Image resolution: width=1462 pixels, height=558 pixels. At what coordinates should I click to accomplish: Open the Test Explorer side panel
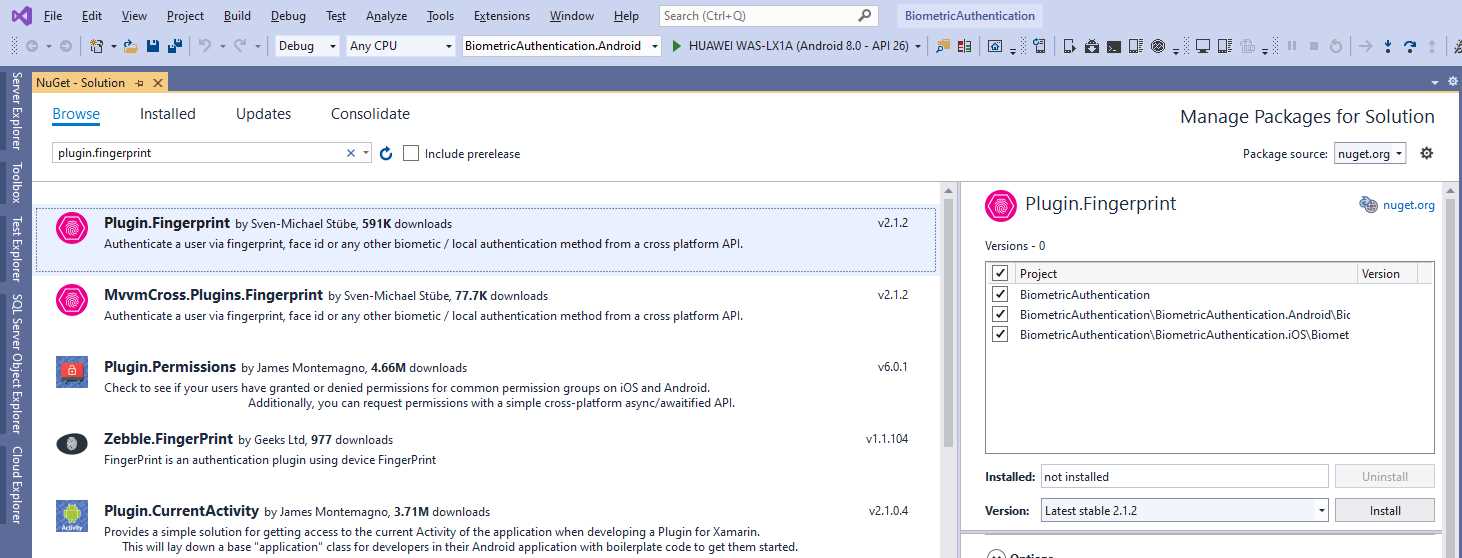pos(16,250)
